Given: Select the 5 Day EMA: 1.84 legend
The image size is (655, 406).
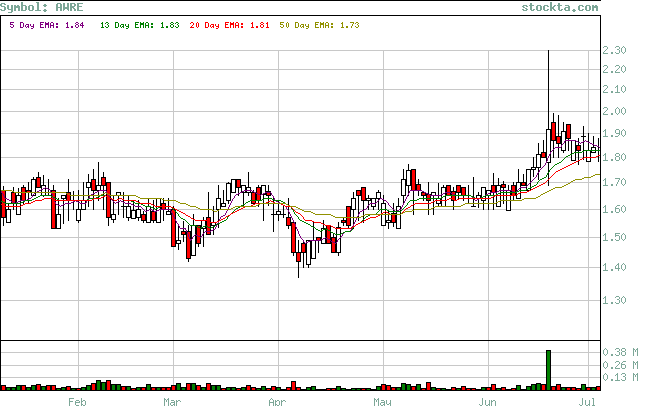Looking at the screenshot, I should point(47,25).
